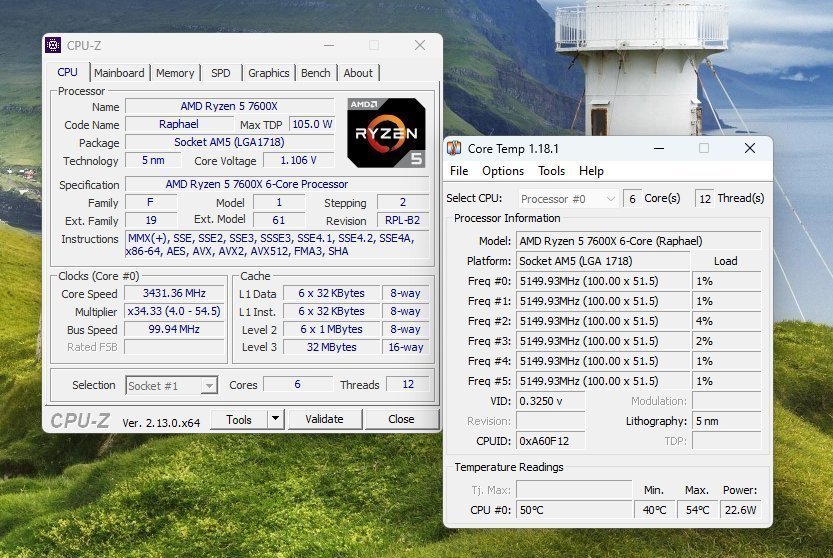Click the Level 3 associativity 16-way

tap(405, 348)
